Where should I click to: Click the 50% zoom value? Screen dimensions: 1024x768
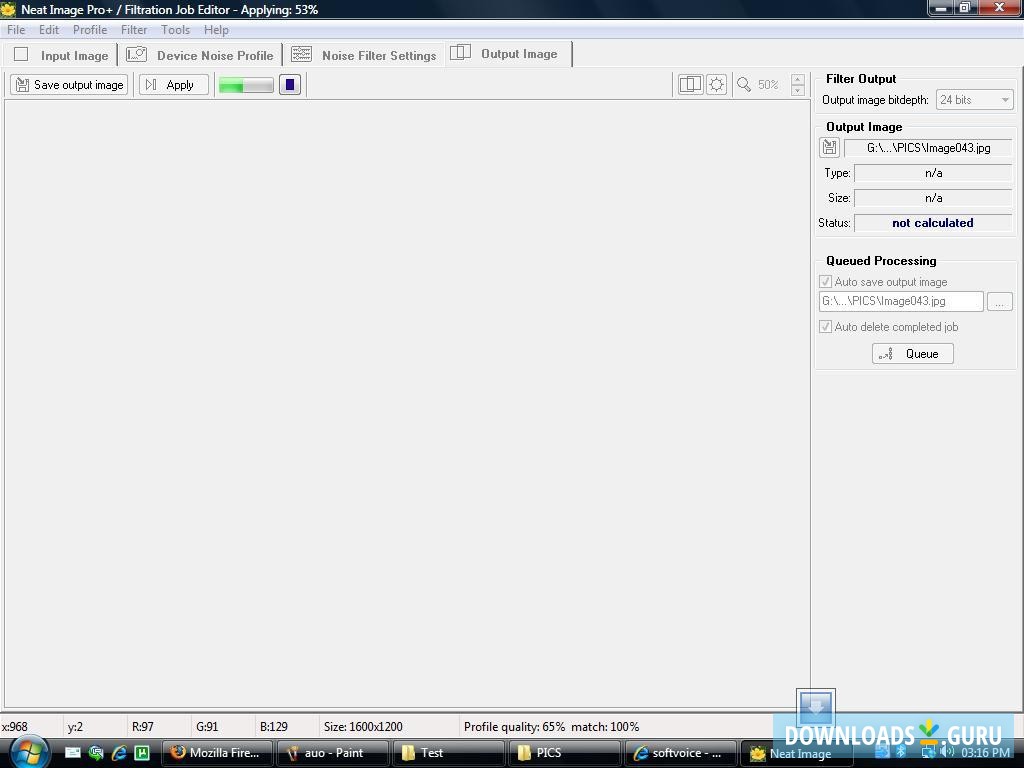tap(768, 85)
